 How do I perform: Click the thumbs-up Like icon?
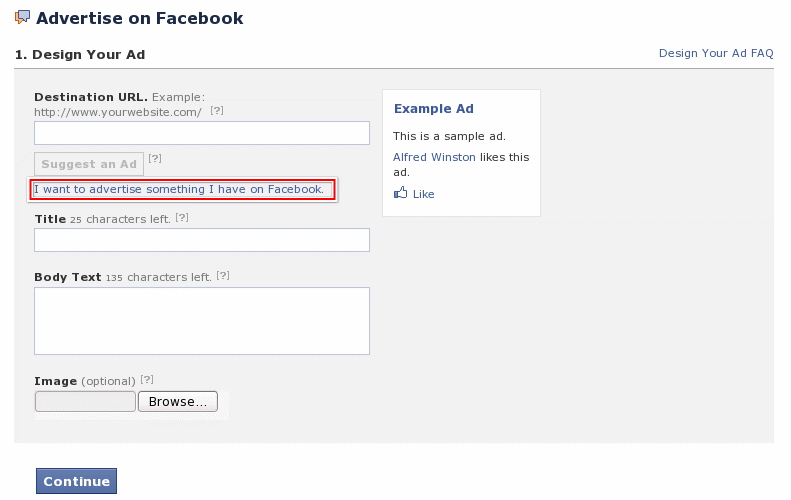click(401, 193)
